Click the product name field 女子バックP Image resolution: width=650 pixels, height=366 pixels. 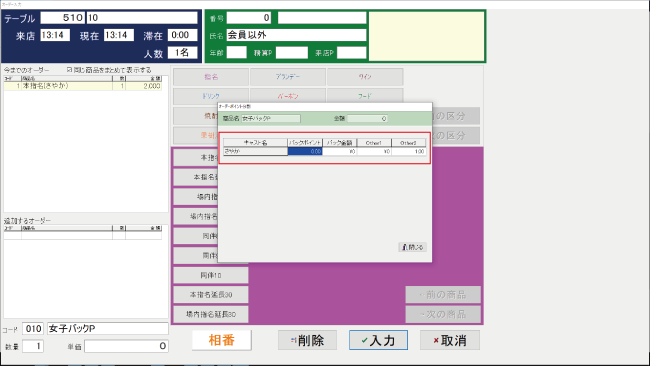[108, 329]
